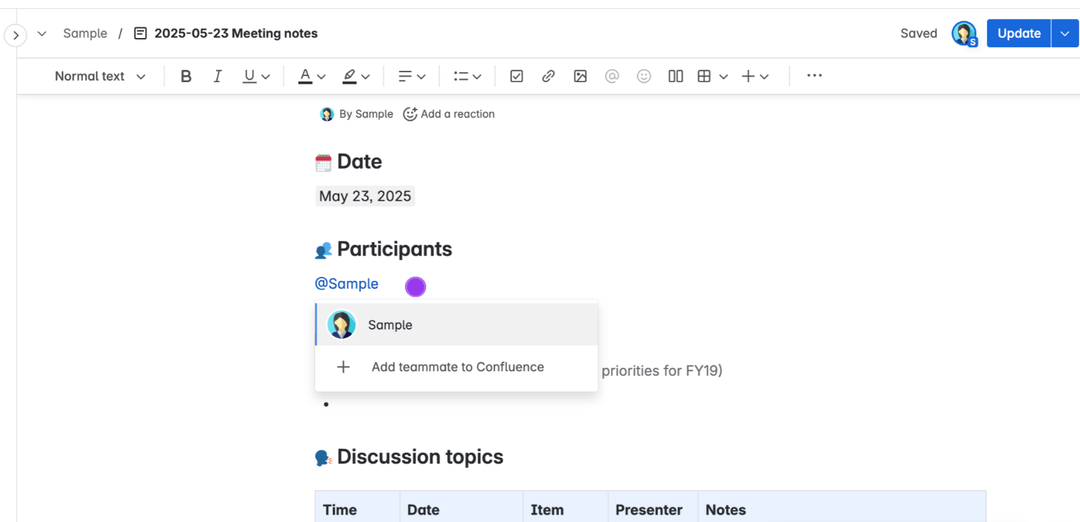Click the Update button
The width and height of the screenshot is (1080, 522).
click(1019, 33)
